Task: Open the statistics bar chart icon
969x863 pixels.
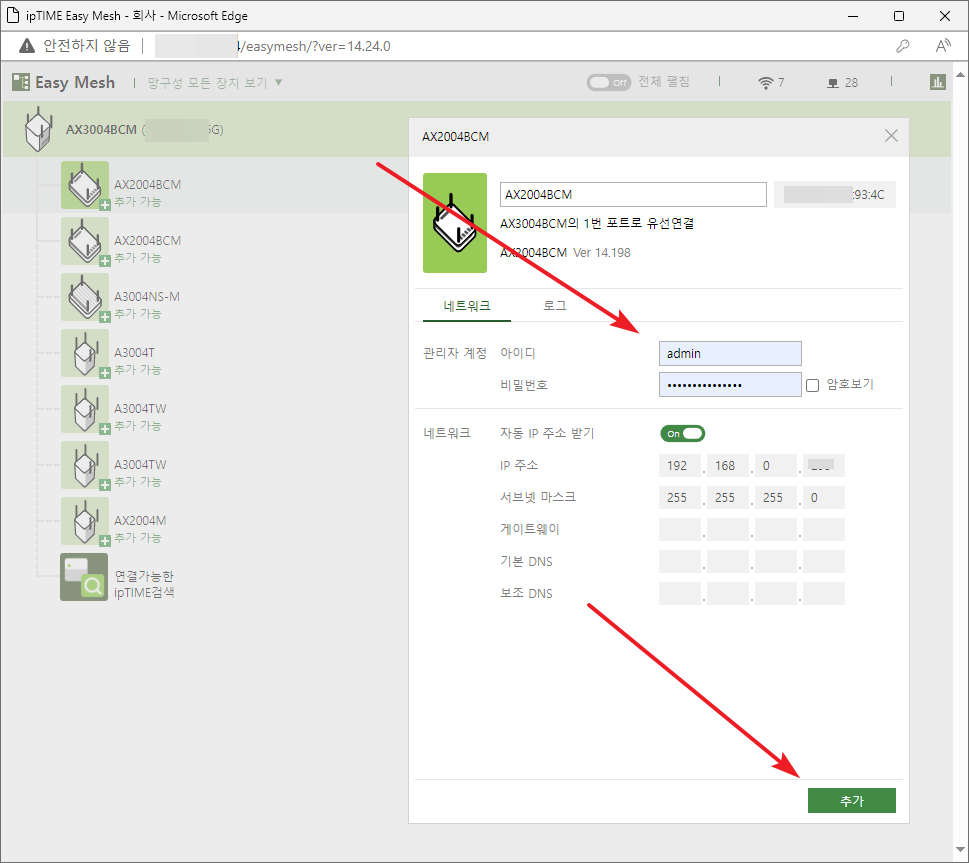Action: coord(937,82)
